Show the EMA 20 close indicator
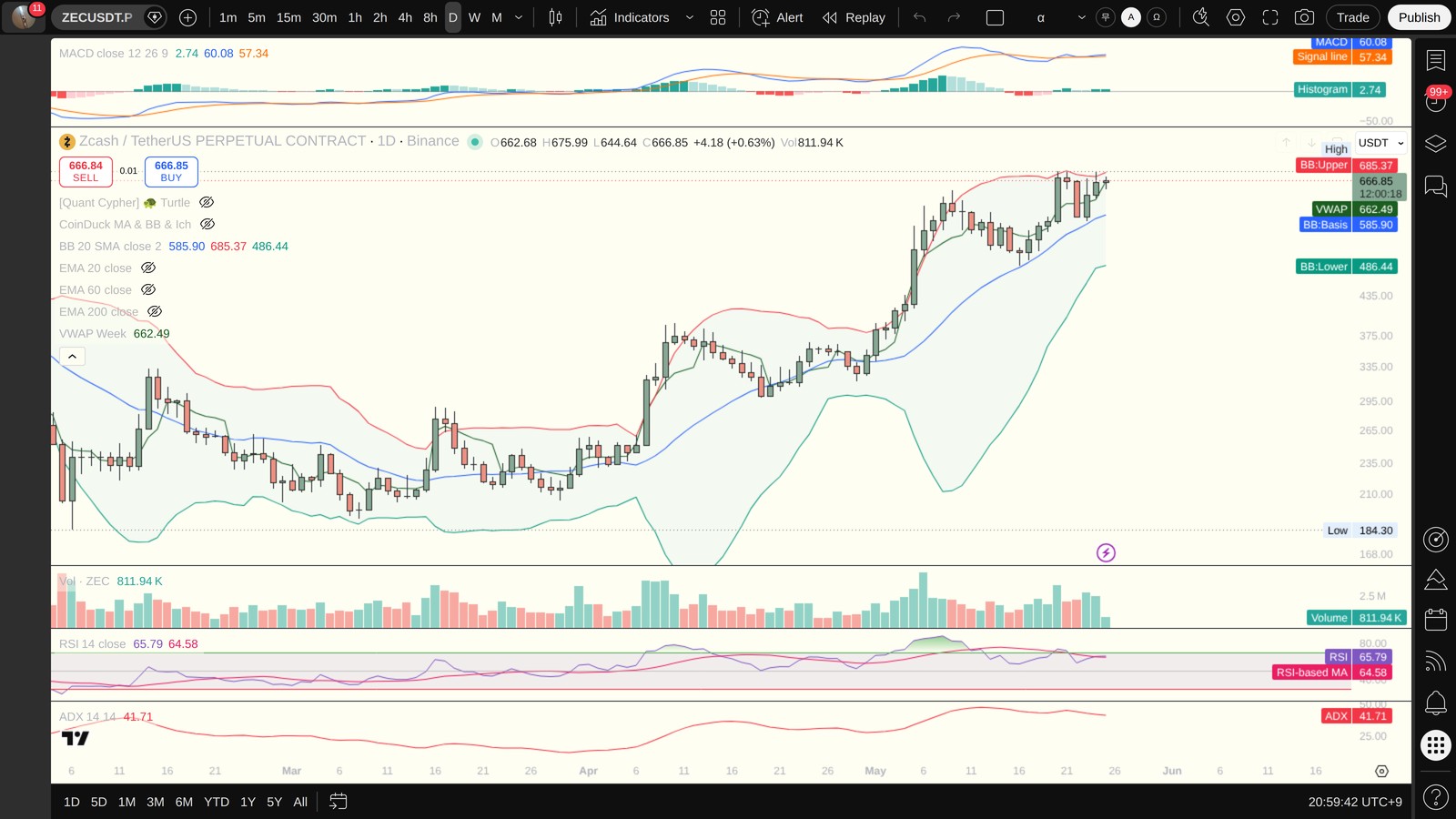The height and width of the screenshot is (819, 1456). point(148,268)
